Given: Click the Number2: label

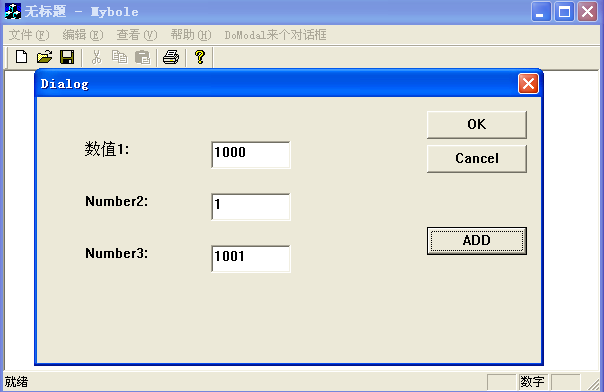Looking at the screenshot, I should (116, 201).
